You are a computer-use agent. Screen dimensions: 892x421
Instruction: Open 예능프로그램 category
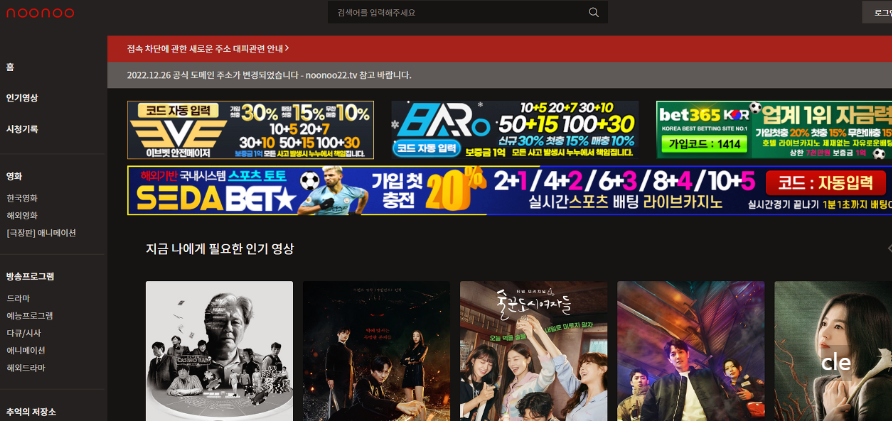click(30, 316)
